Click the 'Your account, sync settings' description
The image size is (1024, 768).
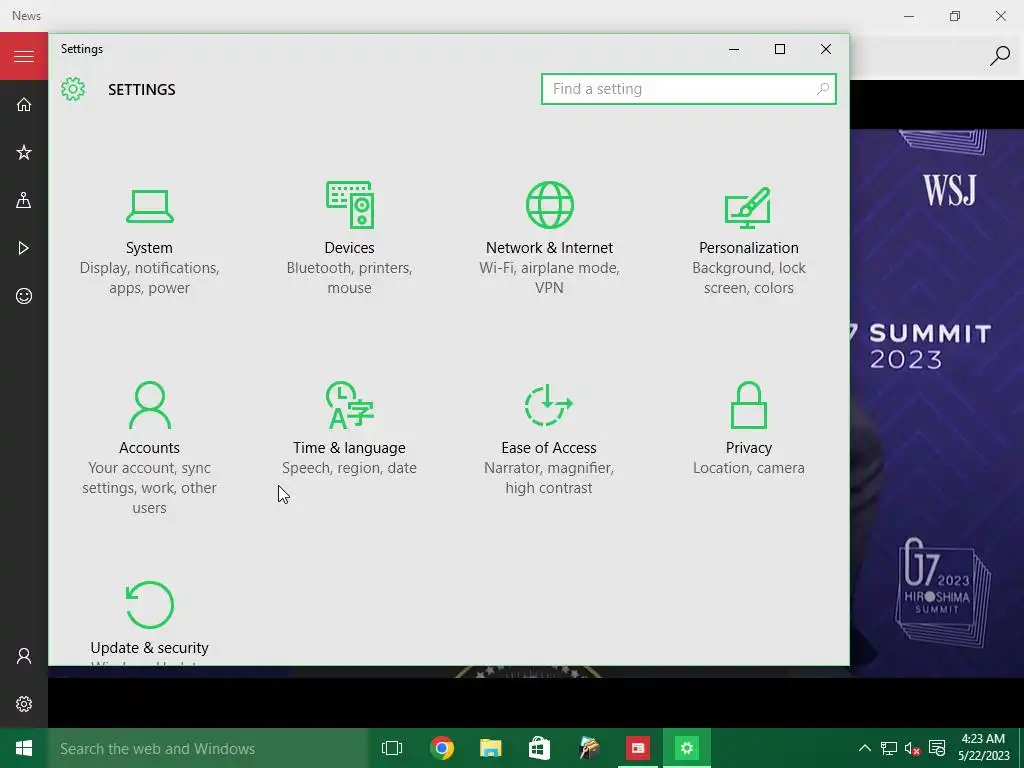pos(150,487)
